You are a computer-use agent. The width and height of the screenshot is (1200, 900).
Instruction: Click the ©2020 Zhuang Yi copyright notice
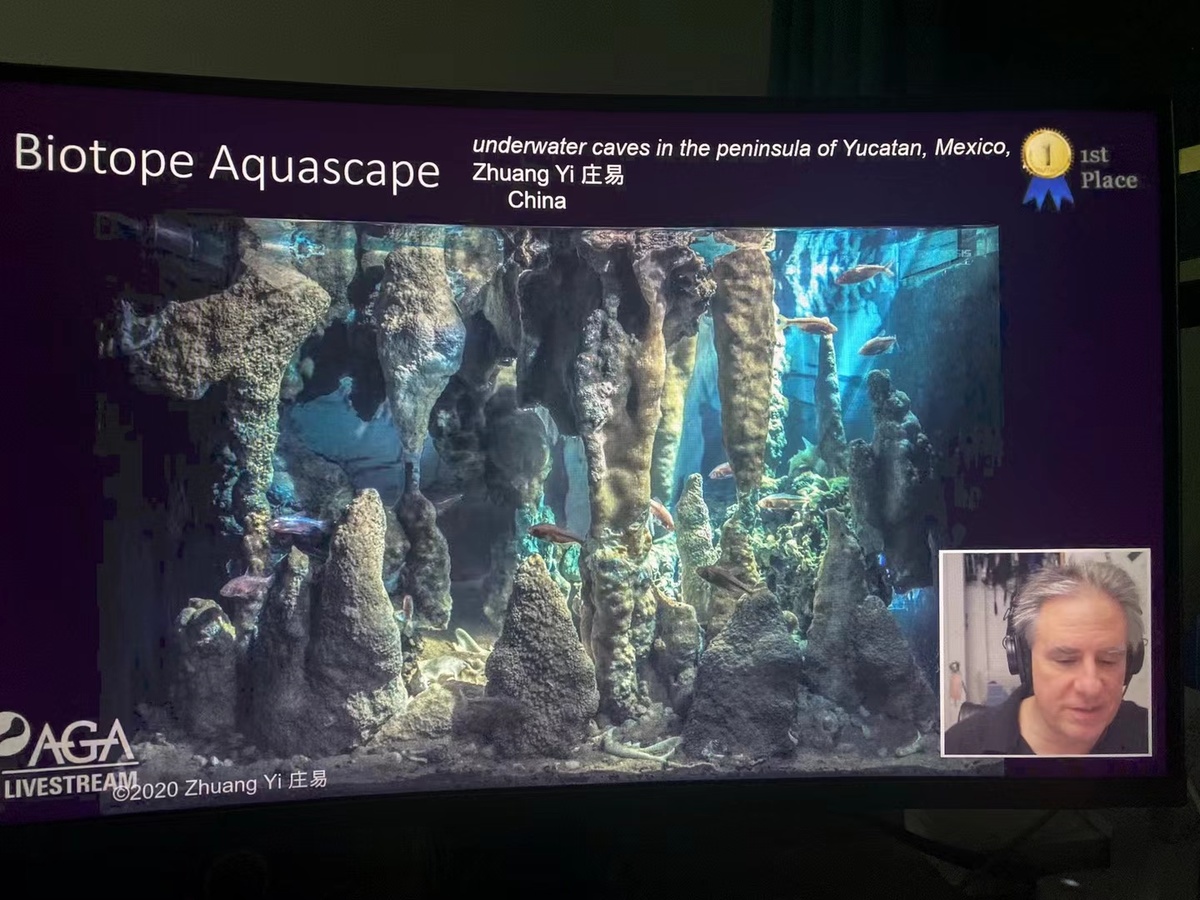pyautogui.click(x=219, y=784)
